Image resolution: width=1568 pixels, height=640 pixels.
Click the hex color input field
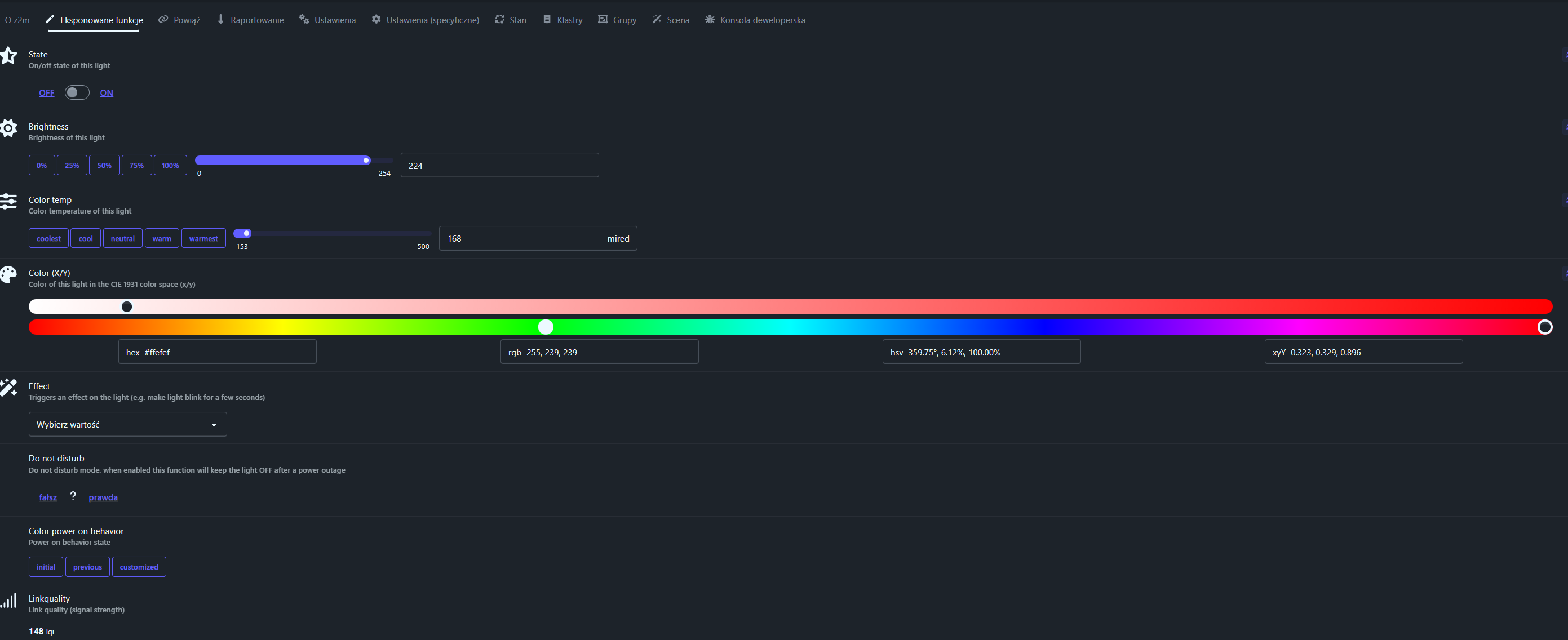pos(218,352)
